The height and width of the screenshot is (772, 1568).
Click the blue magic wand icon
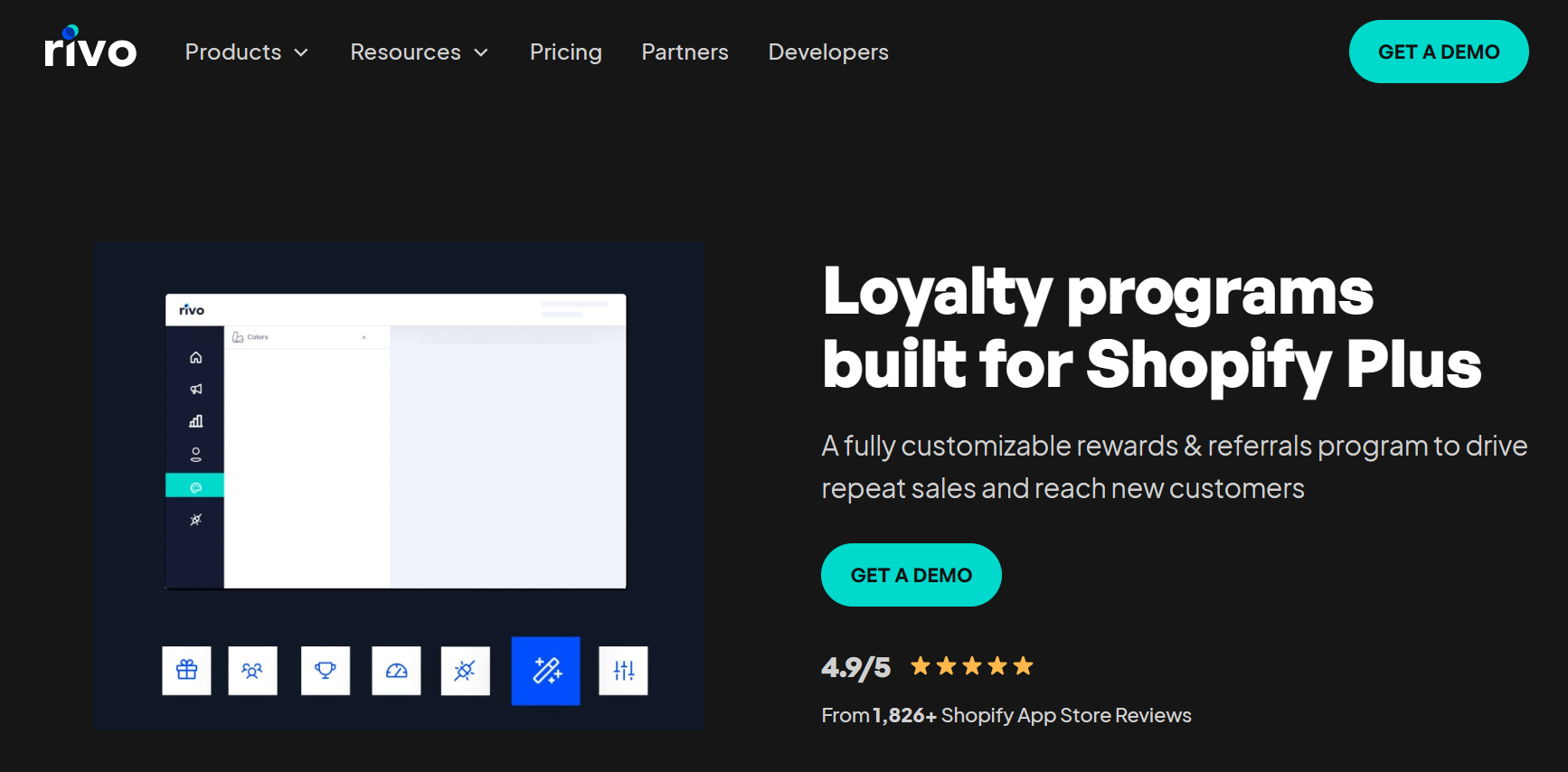[545, 671]
